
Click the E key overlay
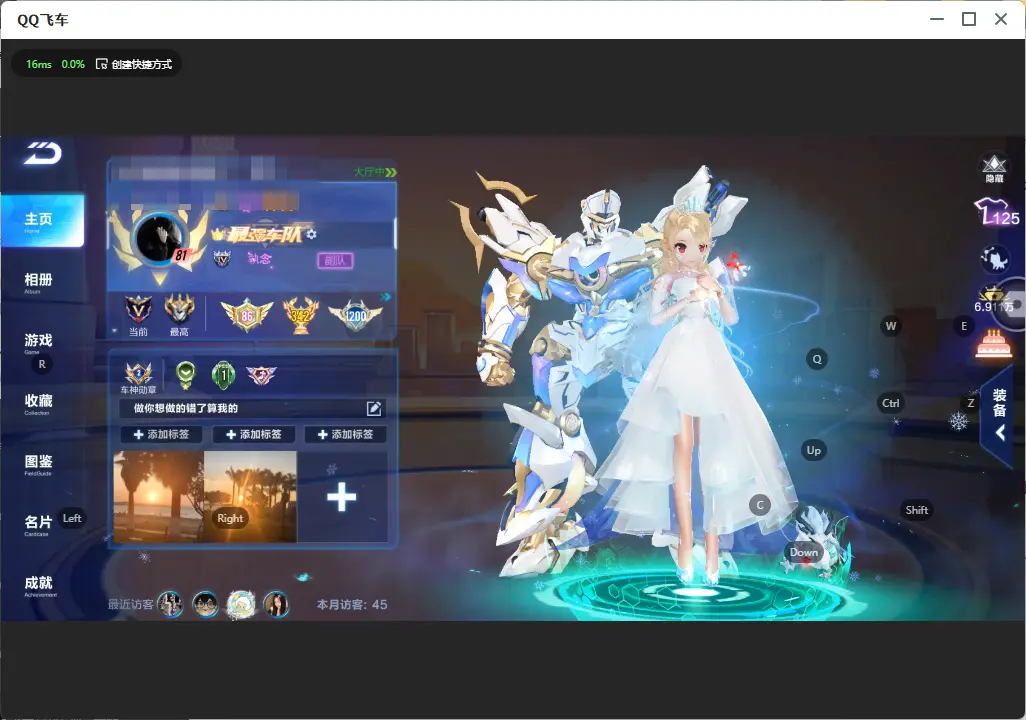pos(964,326)
